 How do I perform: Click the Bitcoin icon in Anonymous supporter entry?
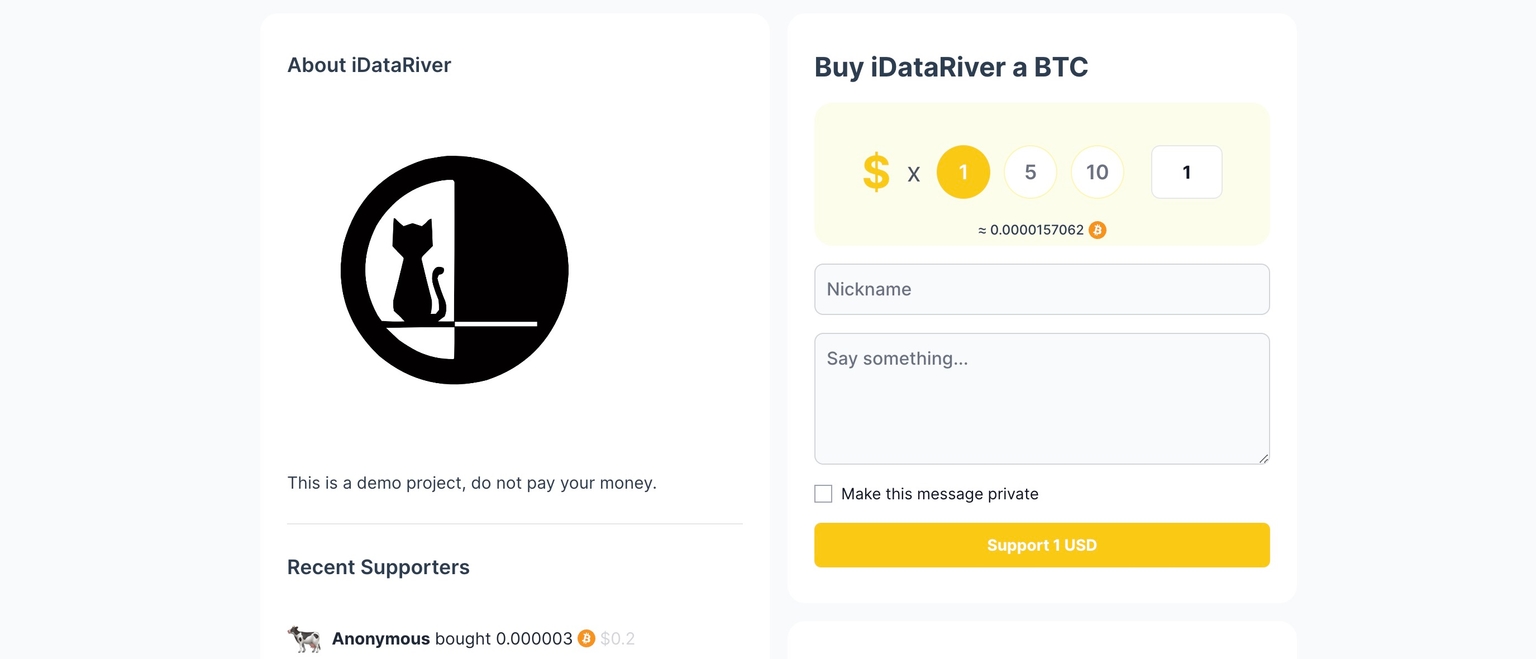click(x=585, y=638)
